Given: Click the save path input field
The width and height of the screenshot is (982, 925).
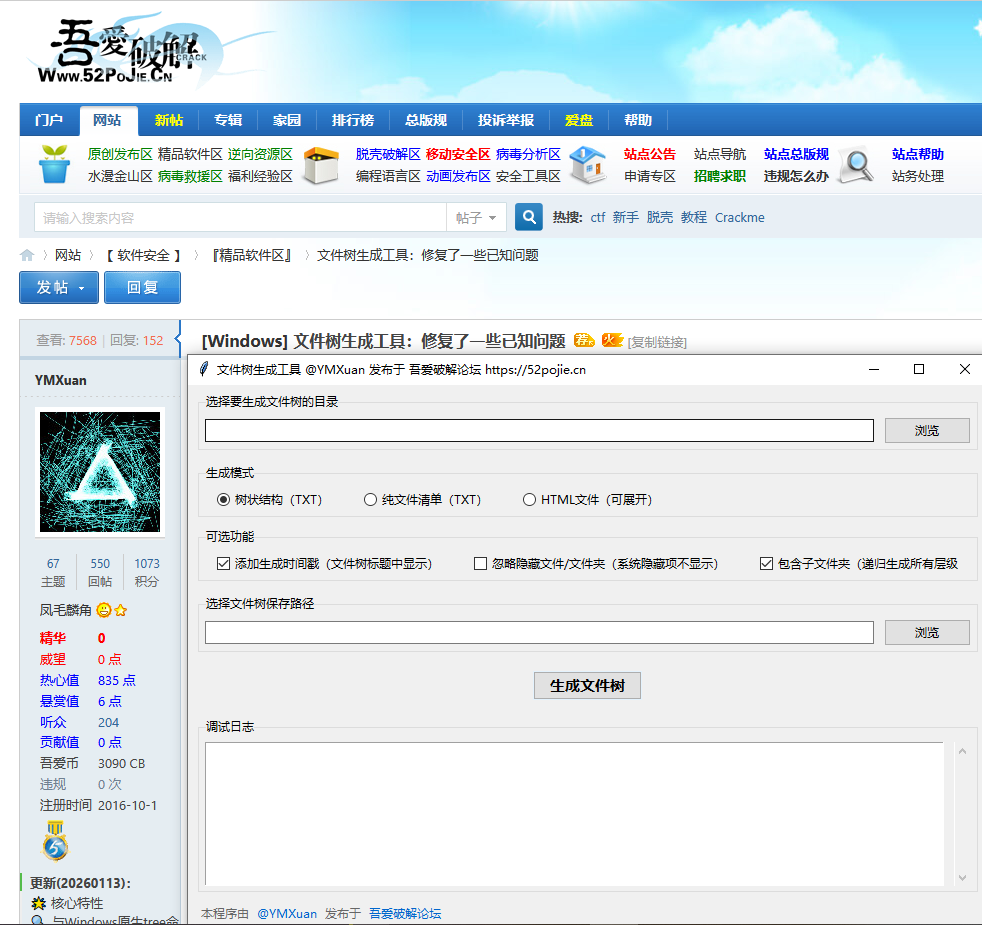Looking at the screenshot, I should [x=539, y=633].
